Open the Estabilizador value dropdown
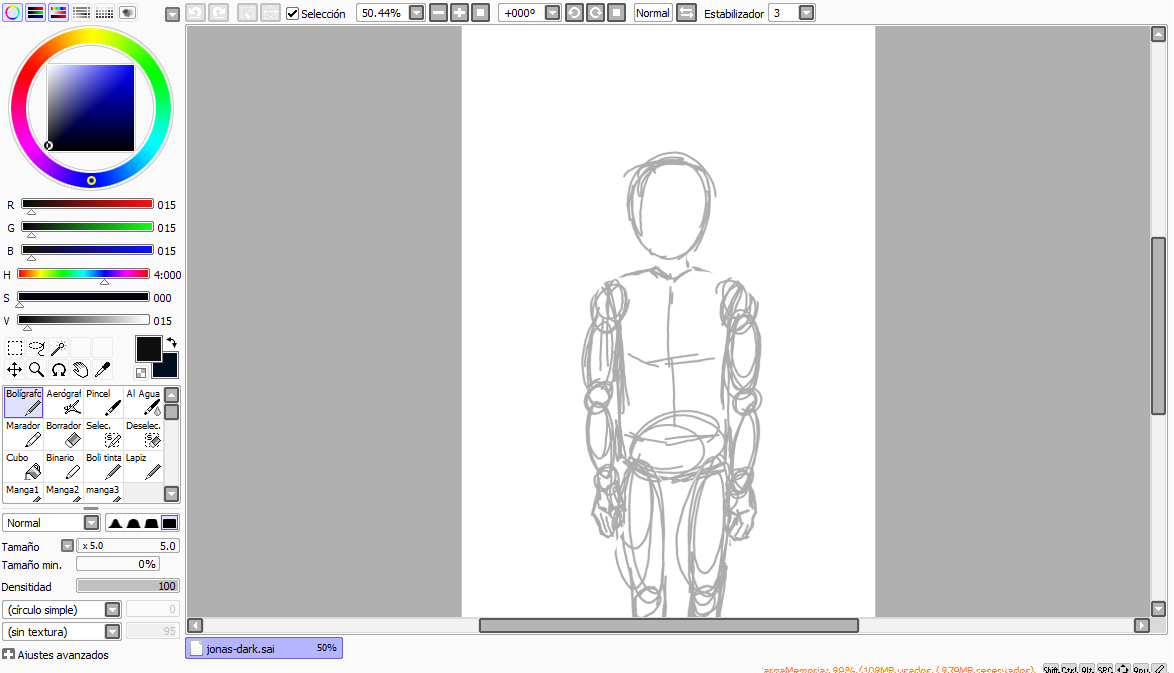 click(x=806, y=13)
